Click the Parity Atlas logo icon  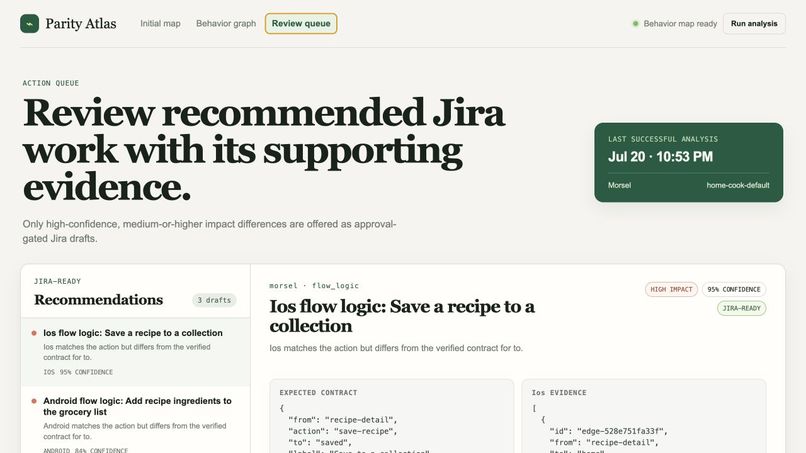tap(29, 24)
